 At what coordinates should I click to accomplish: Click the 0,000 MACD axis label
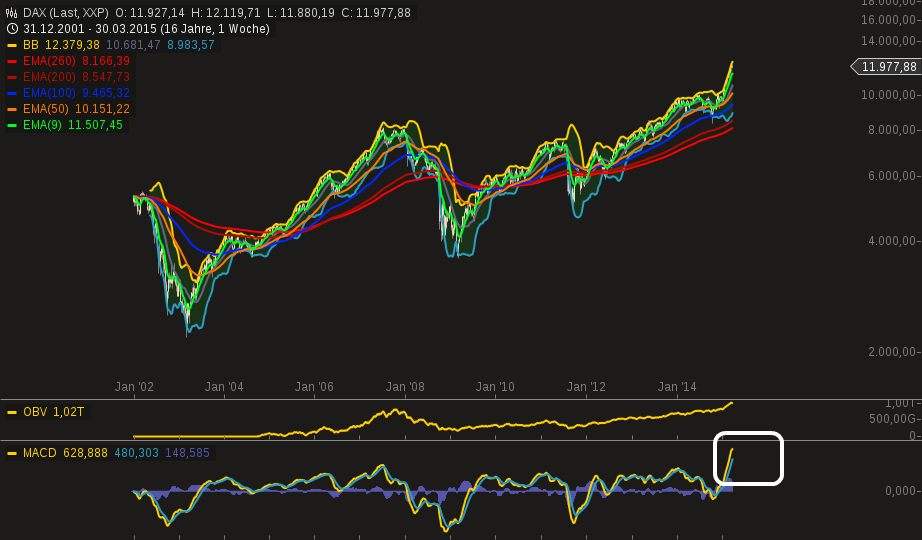click(901, 491)
